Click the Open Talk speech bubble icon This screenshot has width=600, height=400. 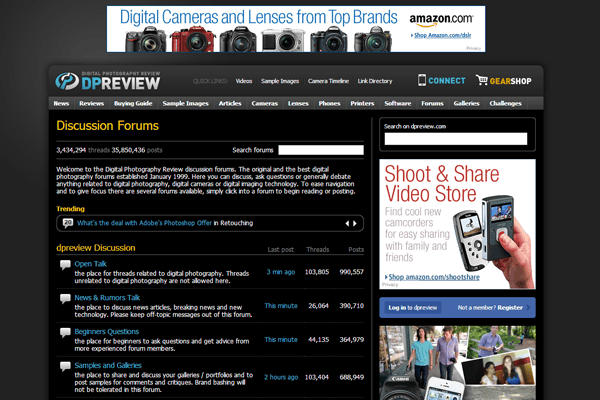[65, 264]
